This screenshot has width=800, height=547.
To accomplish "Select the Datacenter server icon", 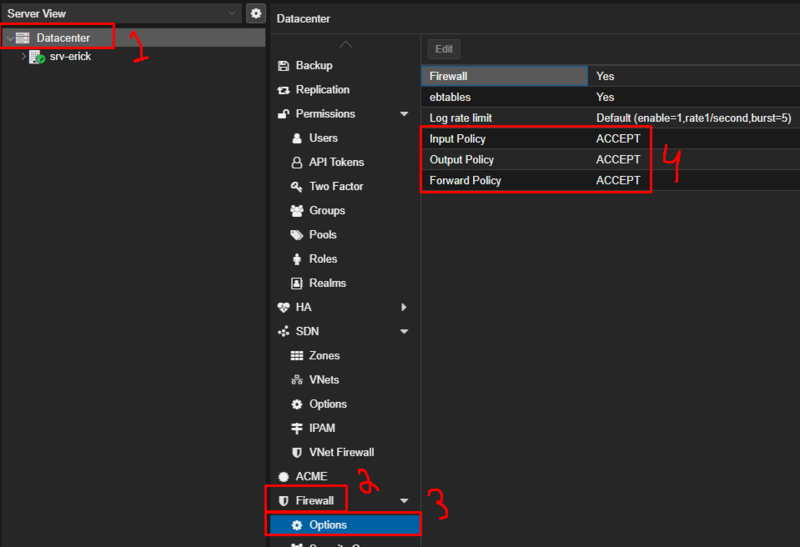I will [x=22, y=38].
